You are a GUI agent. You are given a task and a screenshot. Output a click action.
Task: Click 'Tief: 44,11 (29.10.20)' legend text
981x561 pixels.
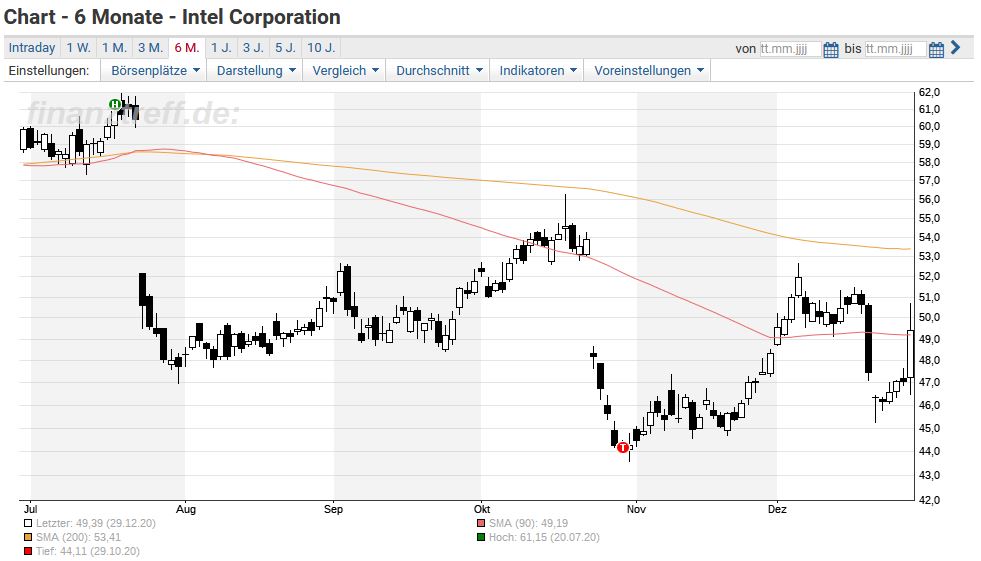coord(88,552)
